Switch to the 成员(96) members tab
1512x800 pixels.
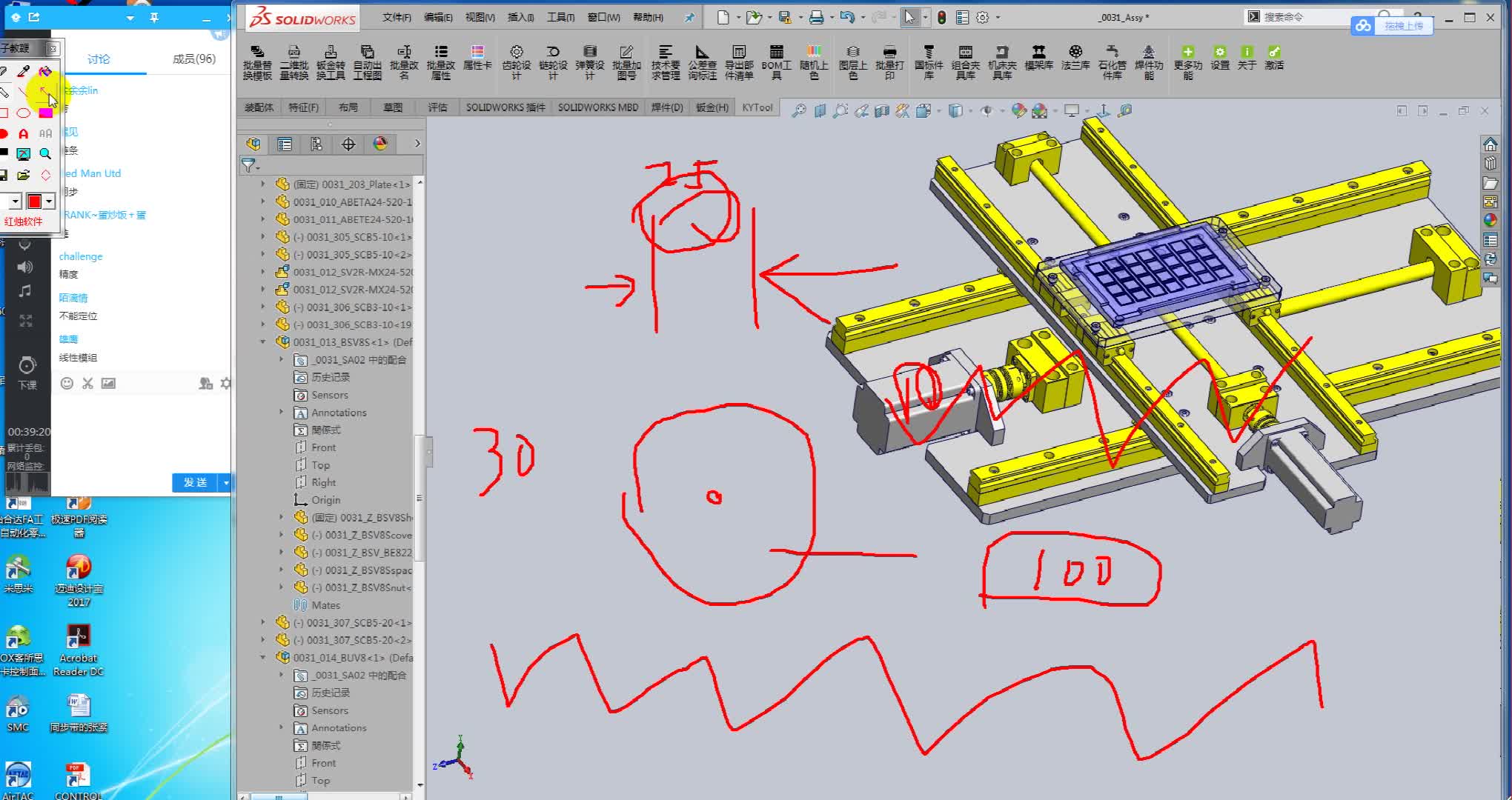coord(193,59)
